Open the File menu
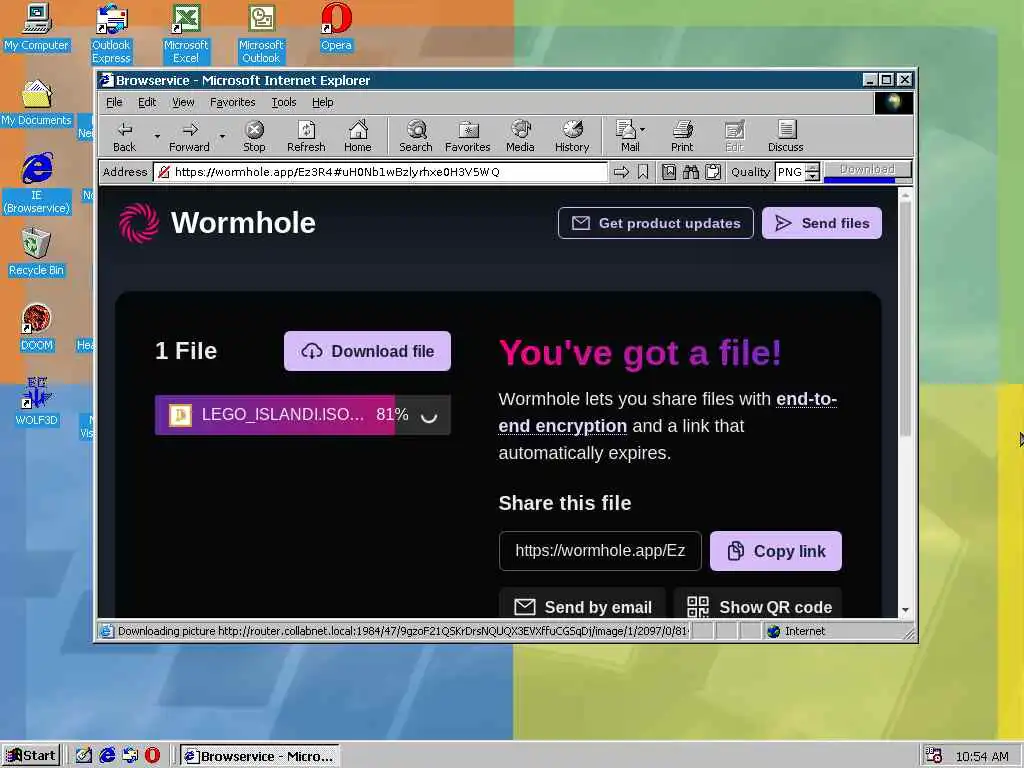1024x768 pixels. 114,102
